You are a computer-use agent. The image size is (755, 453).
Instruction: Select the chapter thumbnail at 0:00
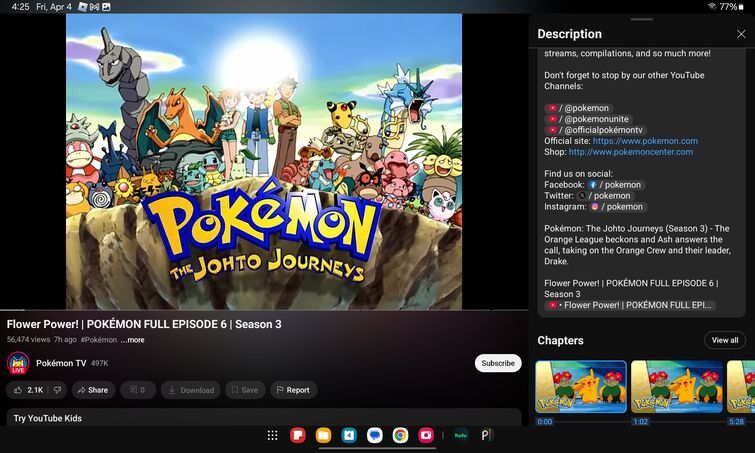pos(581,387)
